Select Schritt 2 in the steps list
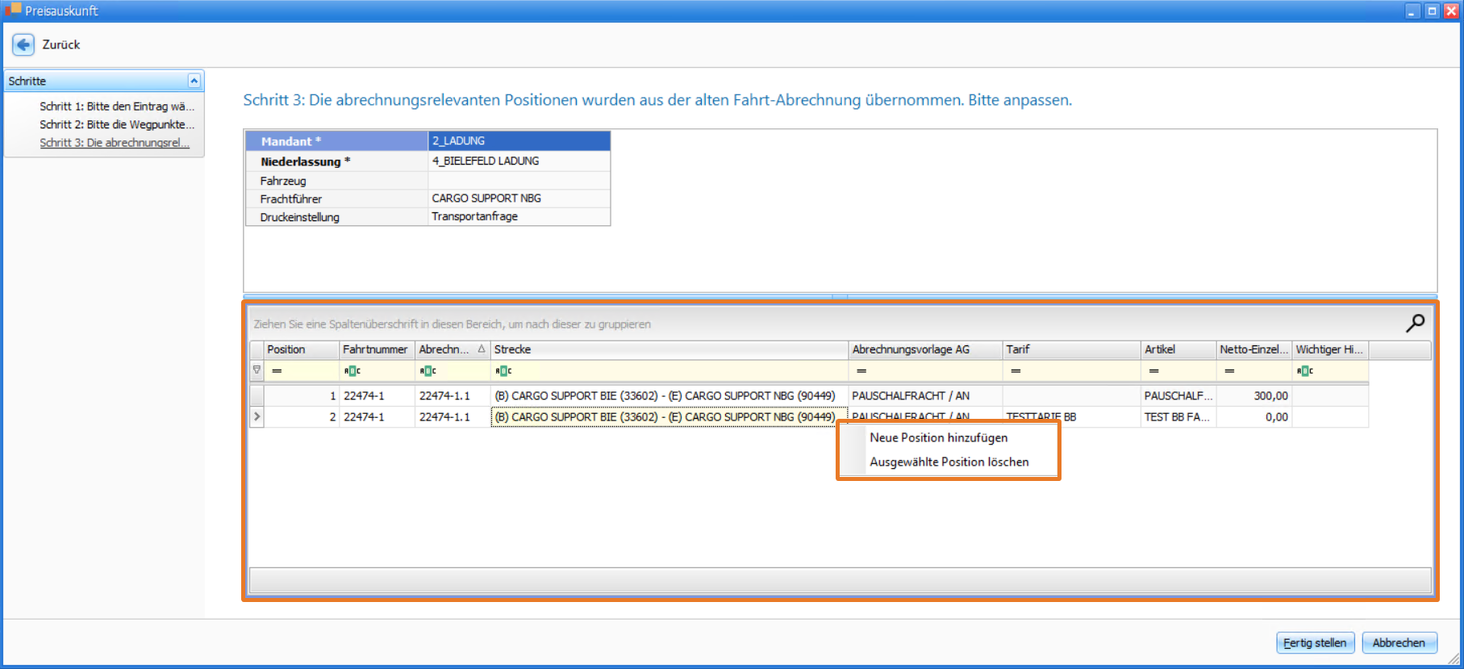The width and height of the screenshot is (1464, 669). coord(116,125)
